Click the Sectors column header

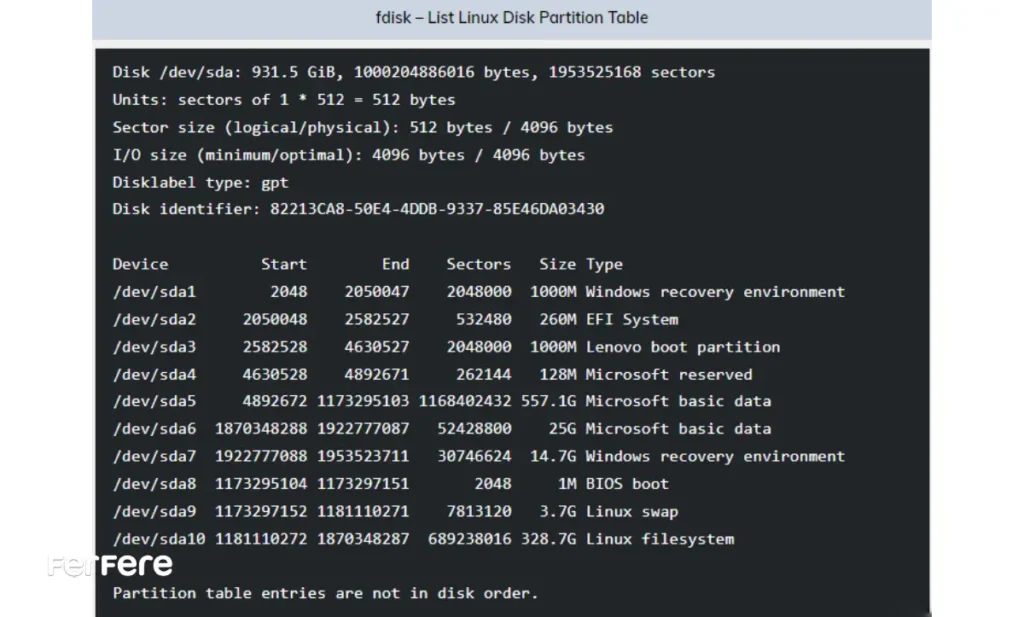pos(478,264)
